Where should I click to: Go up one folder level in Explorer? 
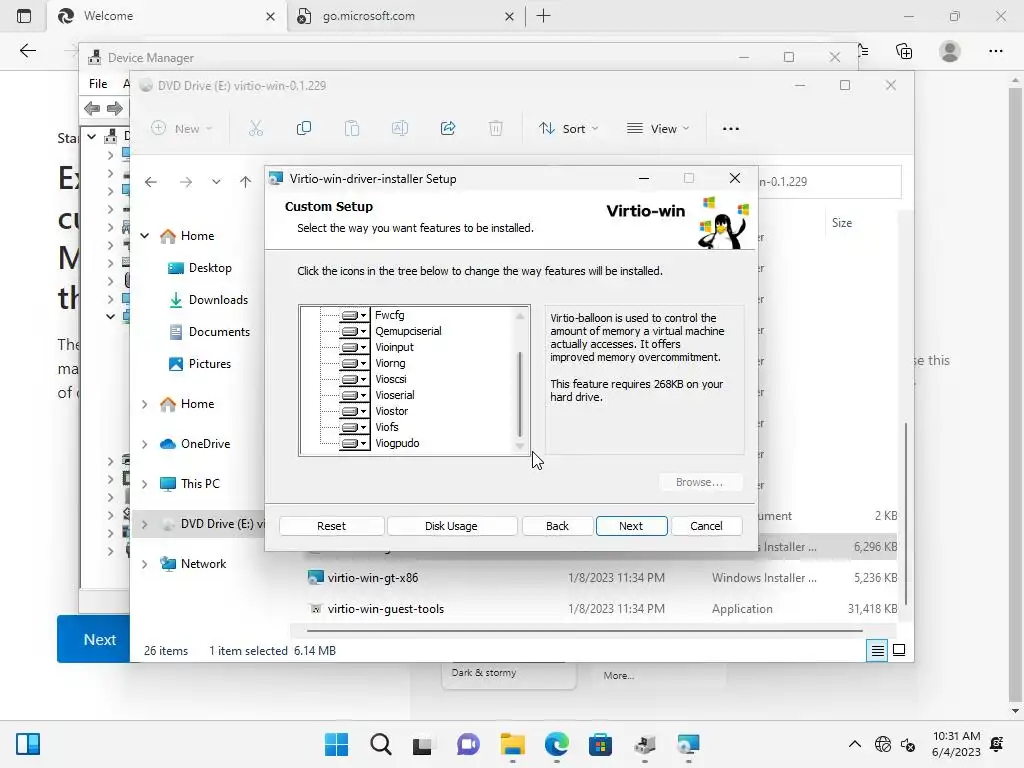(245, 182)
